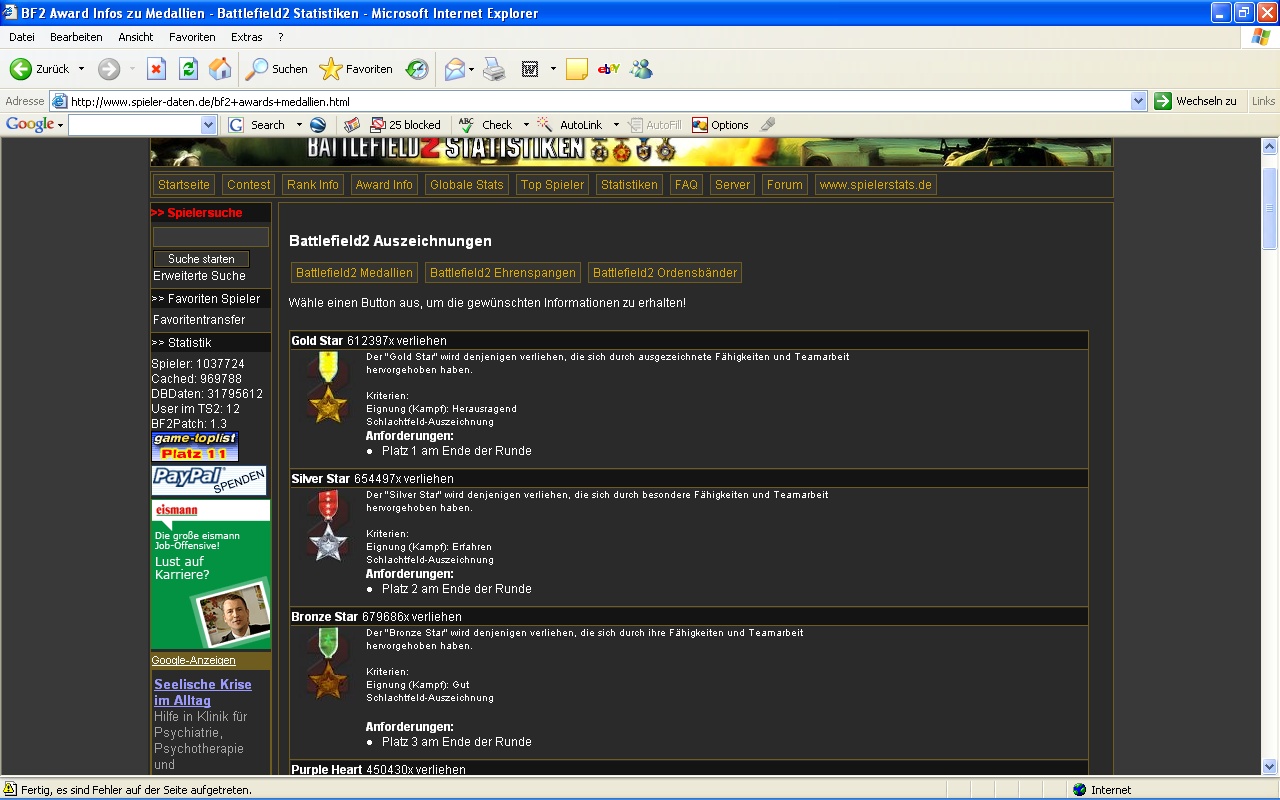Open the Top Spieler navigation link
1280x800 pixels.
553,185
